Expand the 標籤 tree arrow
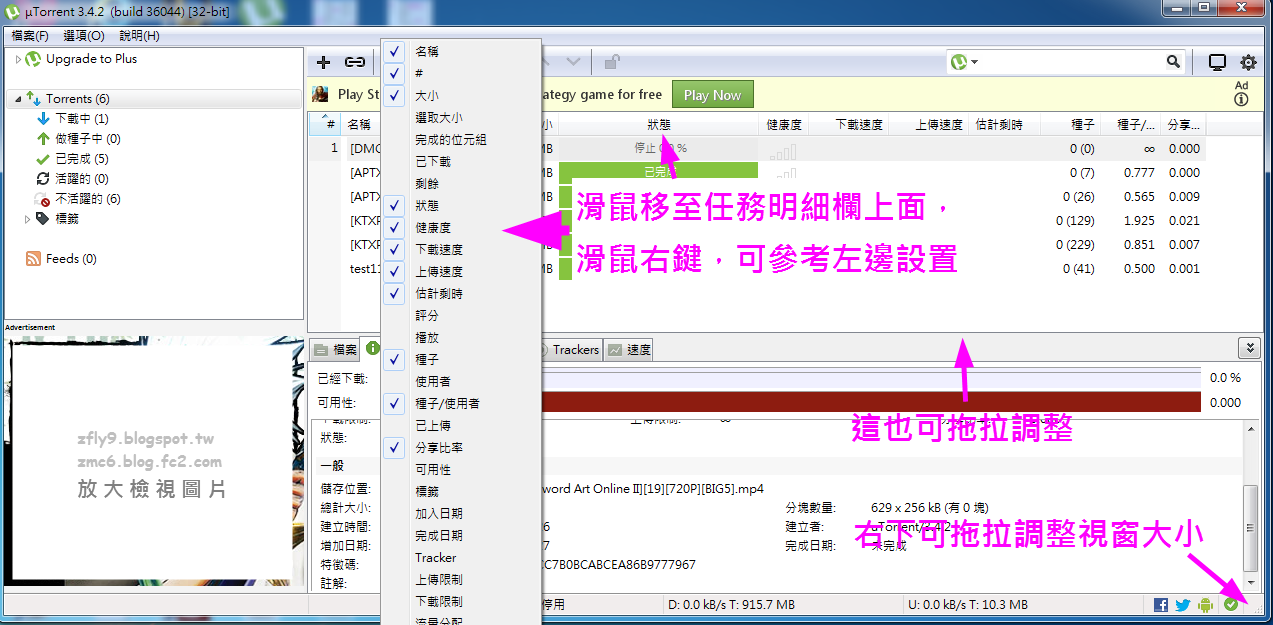Screen dimensions: 1273x625 [28, 218]
